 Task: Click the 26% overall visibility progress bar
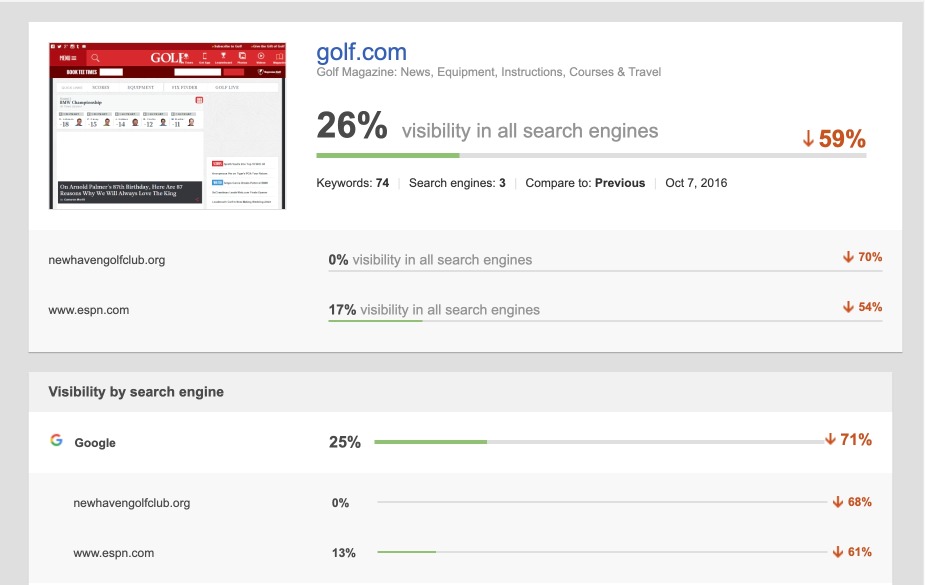pos(591,156)
